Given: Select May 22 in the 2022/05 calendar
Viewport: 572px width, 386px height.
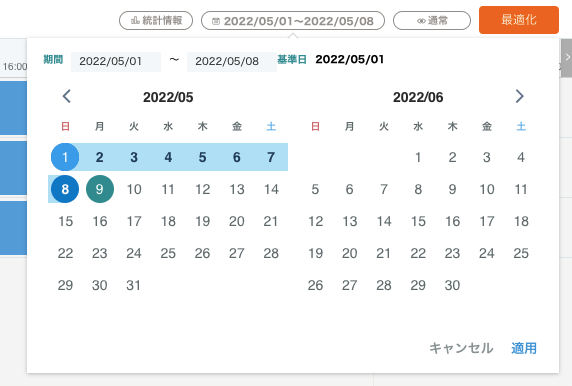Looking at the screenshot, I should click(x=65, y=253).
